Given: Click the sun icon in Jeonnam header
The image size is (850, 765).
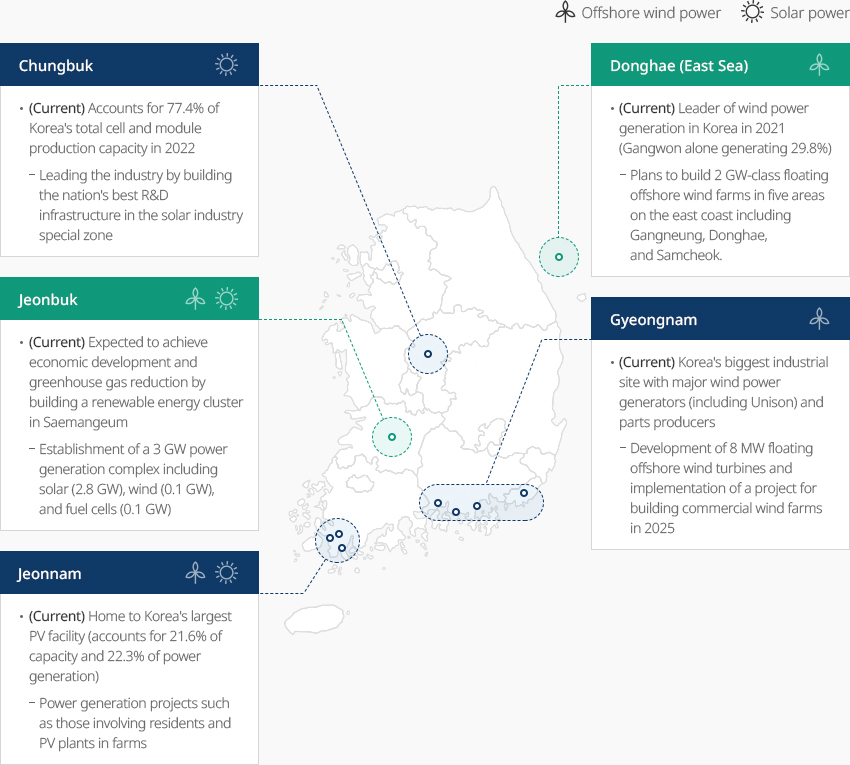Looking at the screenshot, I should 227,573.
